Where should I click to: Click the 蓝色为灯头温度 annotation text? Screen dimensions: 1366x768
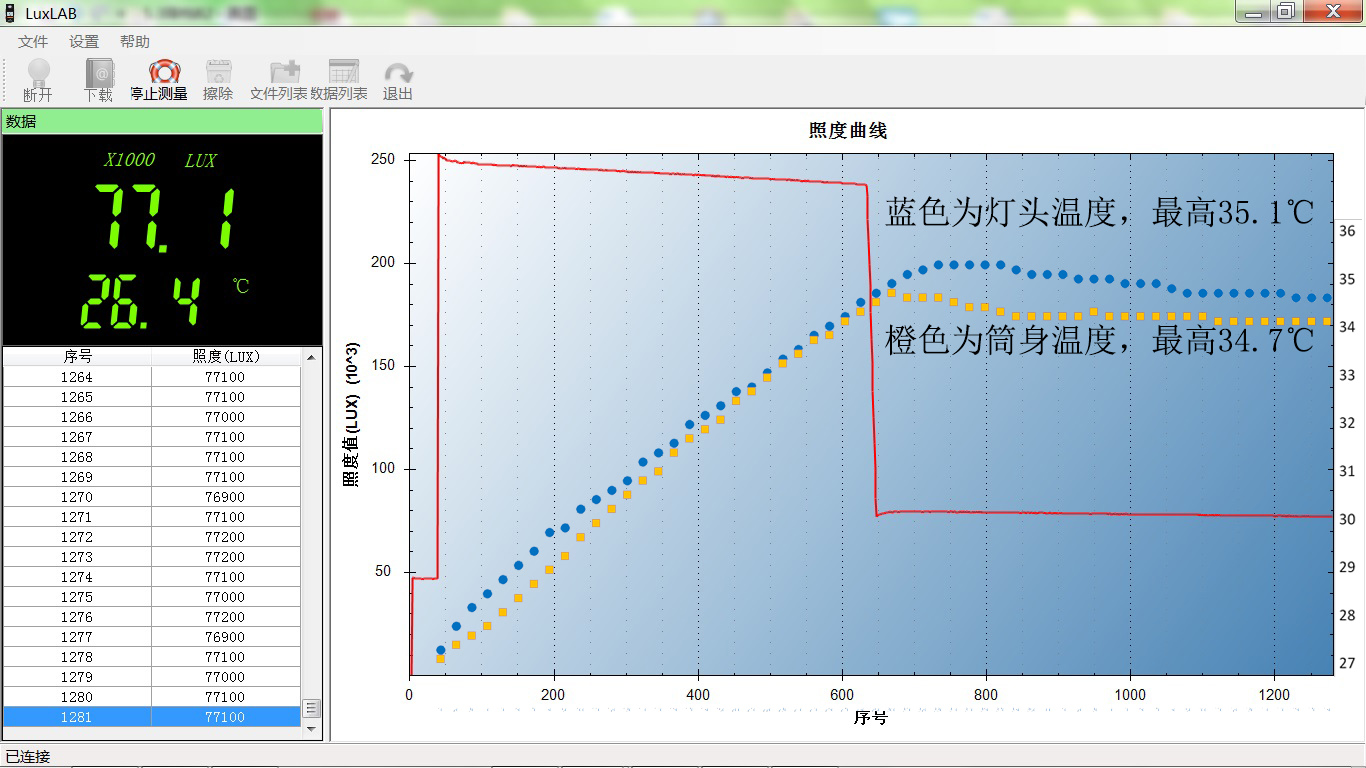(1100, 212)
